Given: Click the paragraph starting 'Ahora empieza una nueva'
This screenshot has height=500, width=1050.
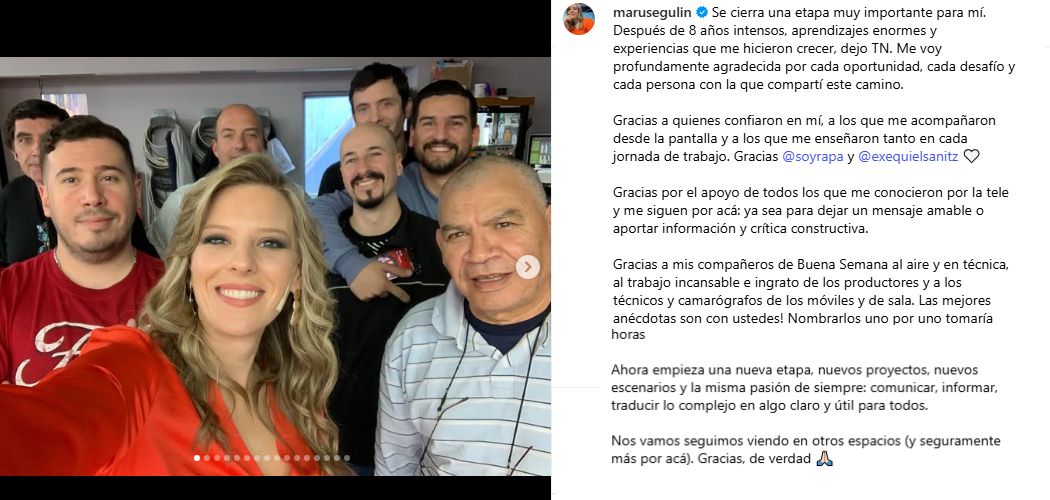Looking at the screenshot, I should (795, 388).
